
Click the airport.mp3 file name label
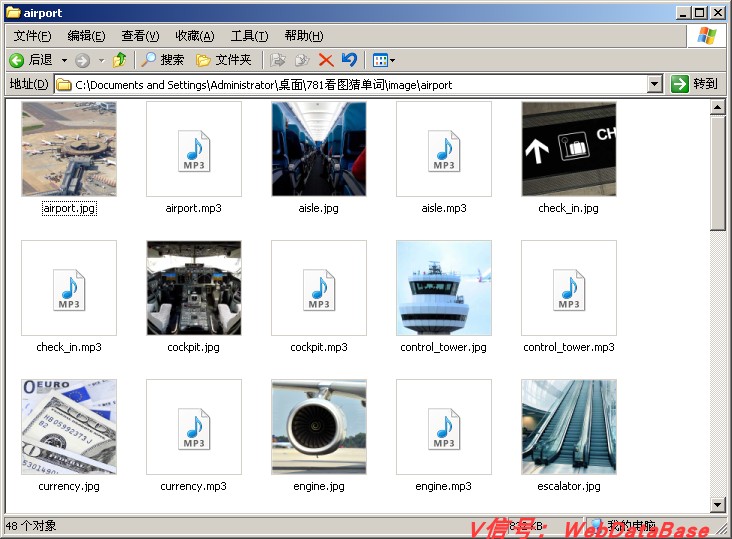[x=194, y=208]
